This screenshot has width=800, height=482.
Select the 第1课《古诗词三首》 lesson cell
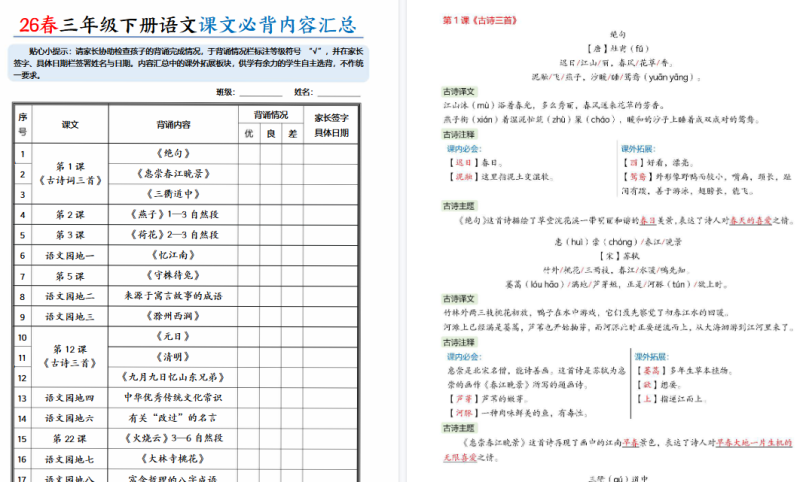tap(70, 174)
